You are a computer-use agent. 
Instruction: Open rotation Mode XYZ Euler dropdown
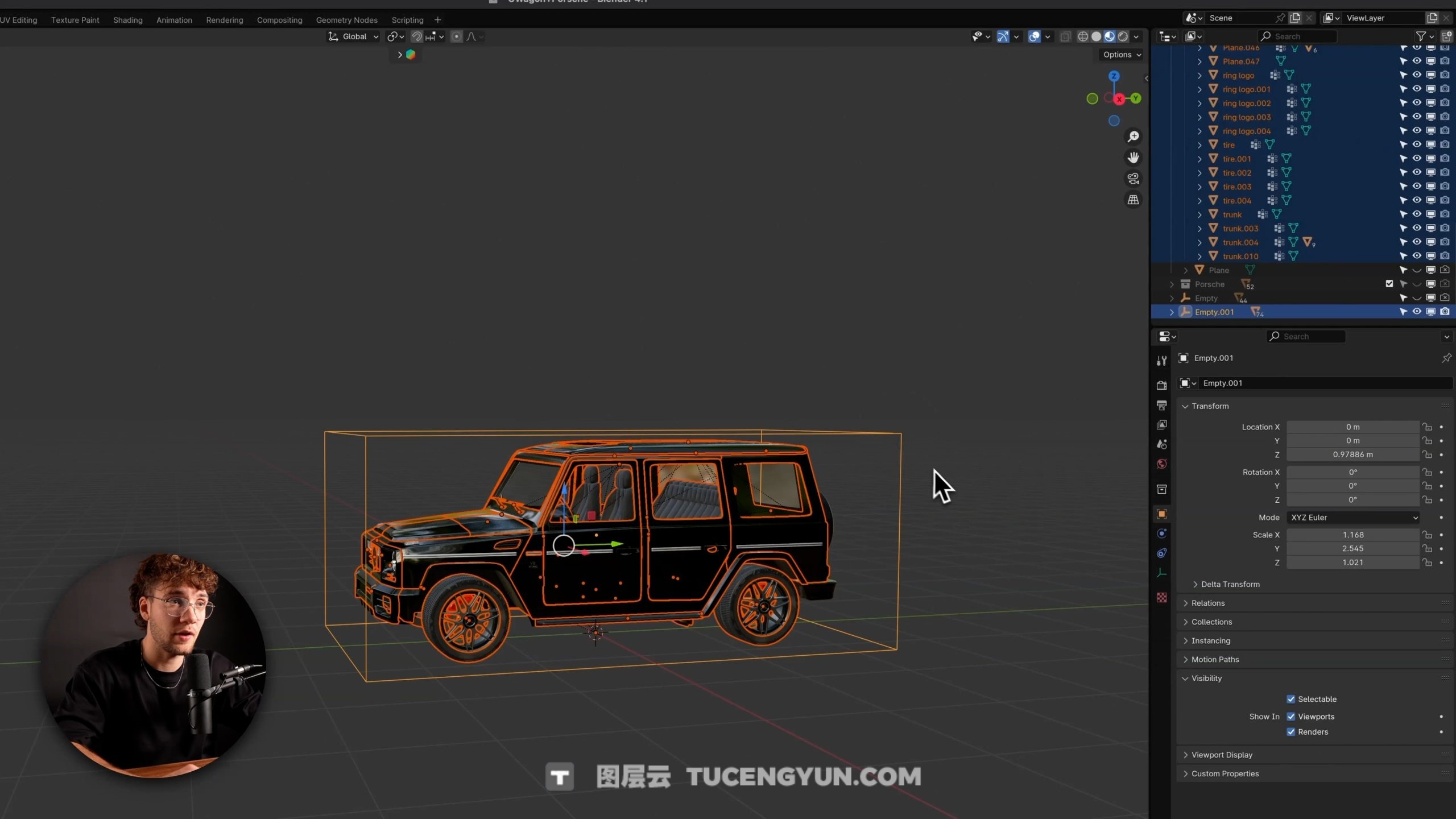[1353, 518]
